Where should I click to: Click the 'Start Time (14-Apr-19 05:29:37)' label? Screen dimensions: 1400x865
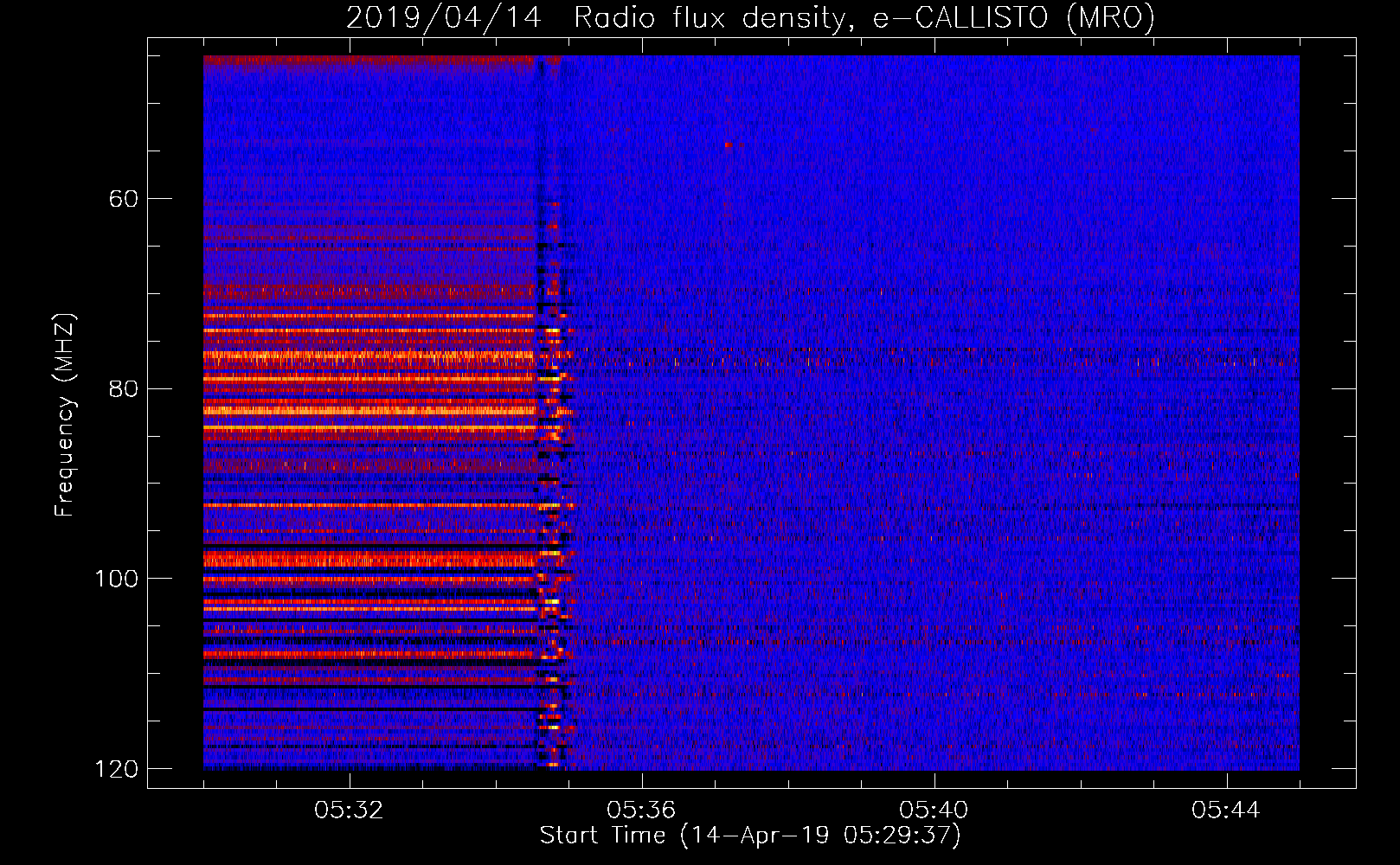(x=750, y=836)
